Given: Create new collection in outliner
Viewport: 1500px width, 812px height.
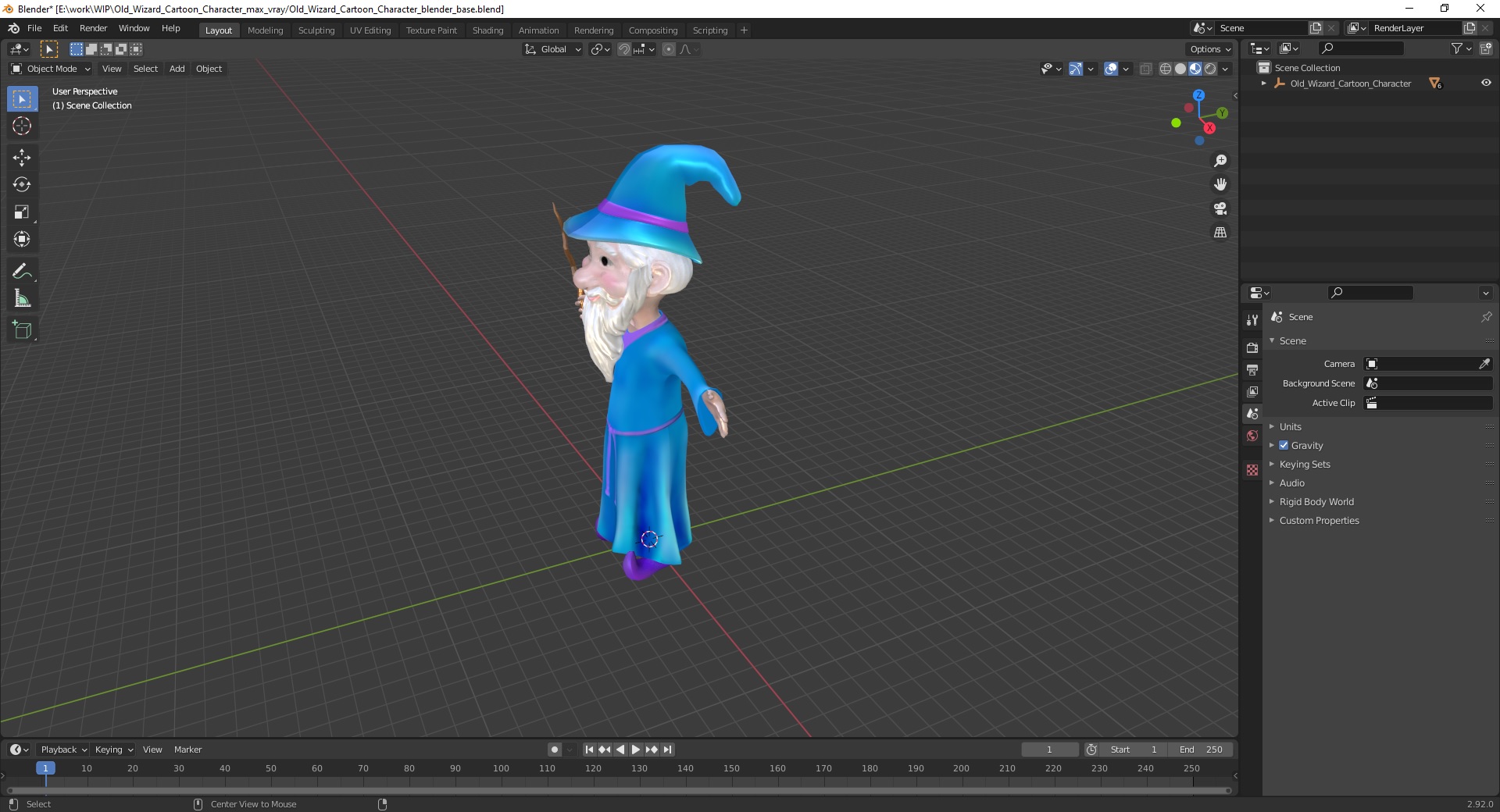Looking at the screenshot, I should tap(1486, 48).
